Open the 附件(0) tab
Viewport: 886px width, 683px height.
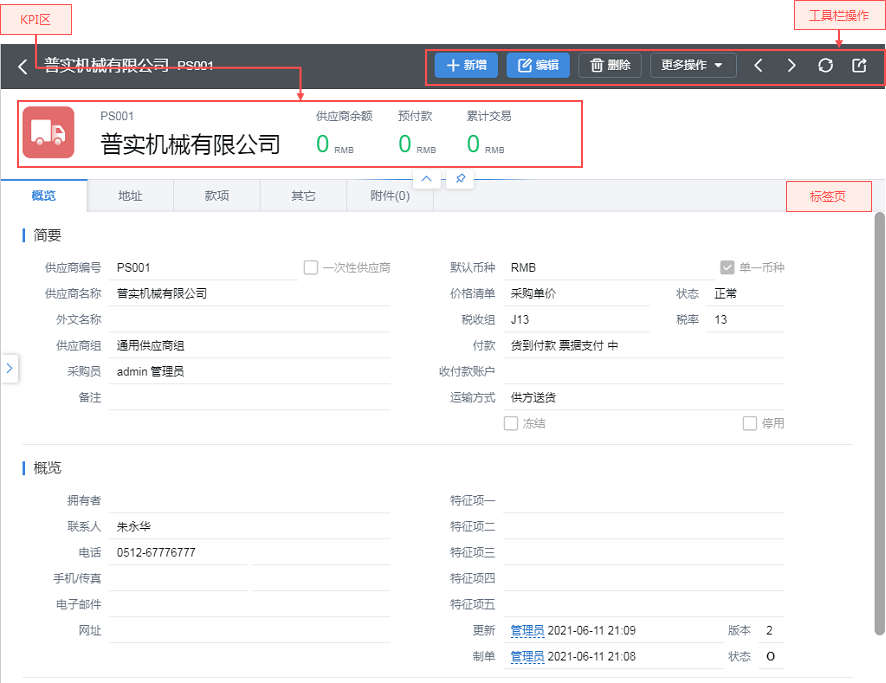(390, 196)
